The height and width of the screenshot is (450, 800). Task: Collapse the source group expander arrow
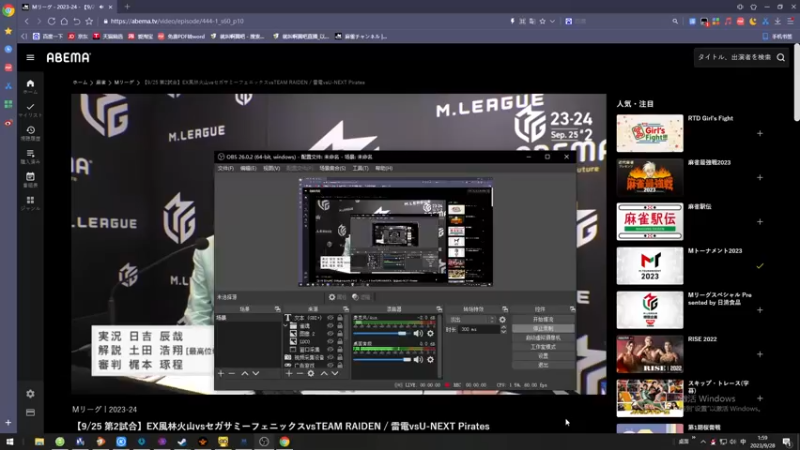(x=286, y=326)
